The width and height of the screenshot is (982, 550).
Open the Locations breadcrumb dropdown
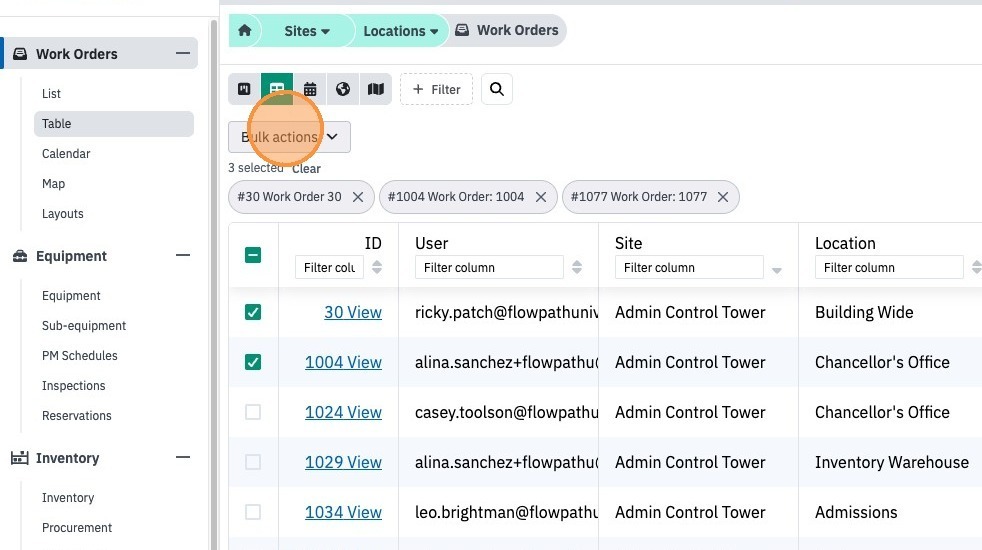pos(401,31)
